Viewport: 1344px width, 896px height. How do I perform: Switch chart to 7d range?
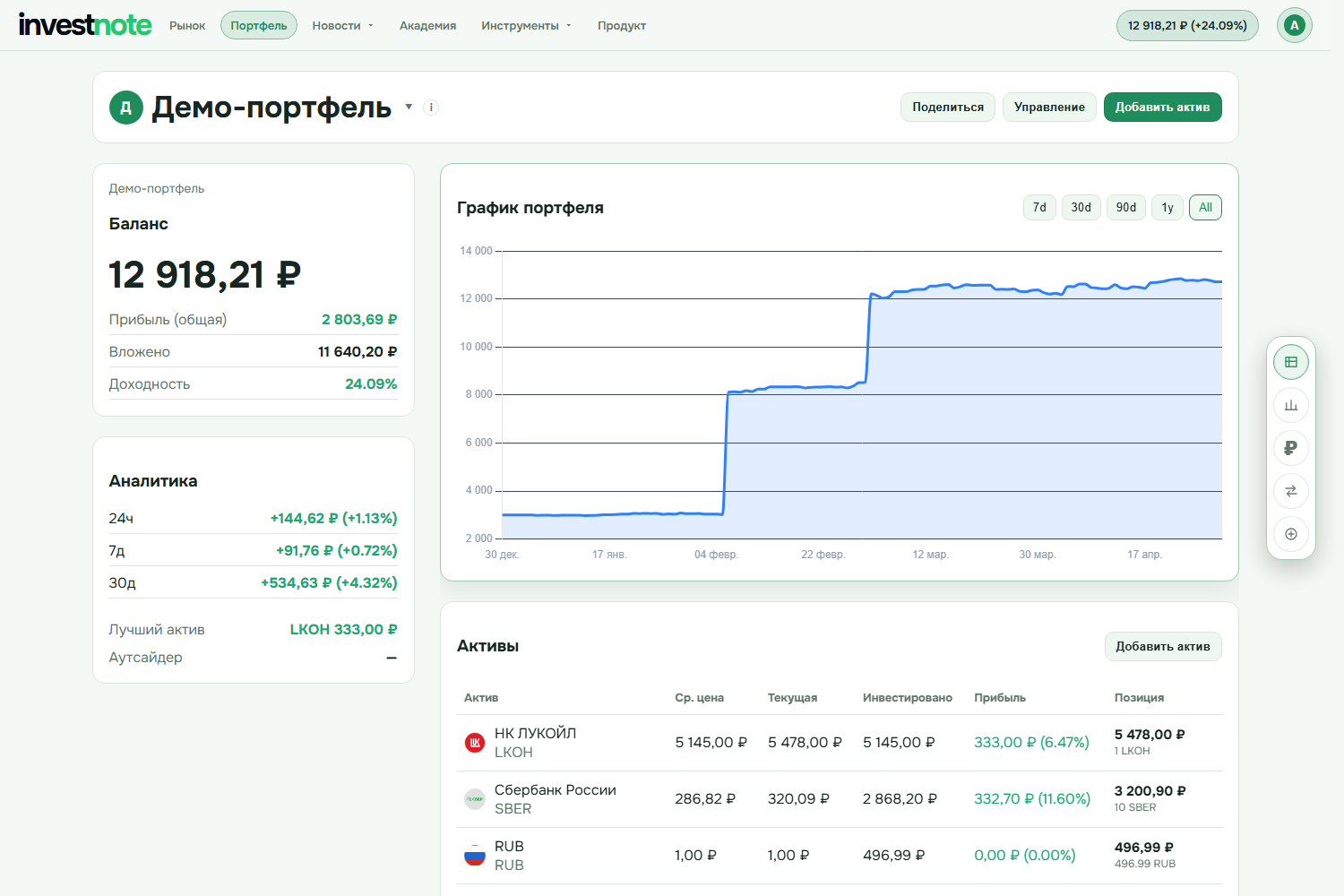tap(1039, 208)
